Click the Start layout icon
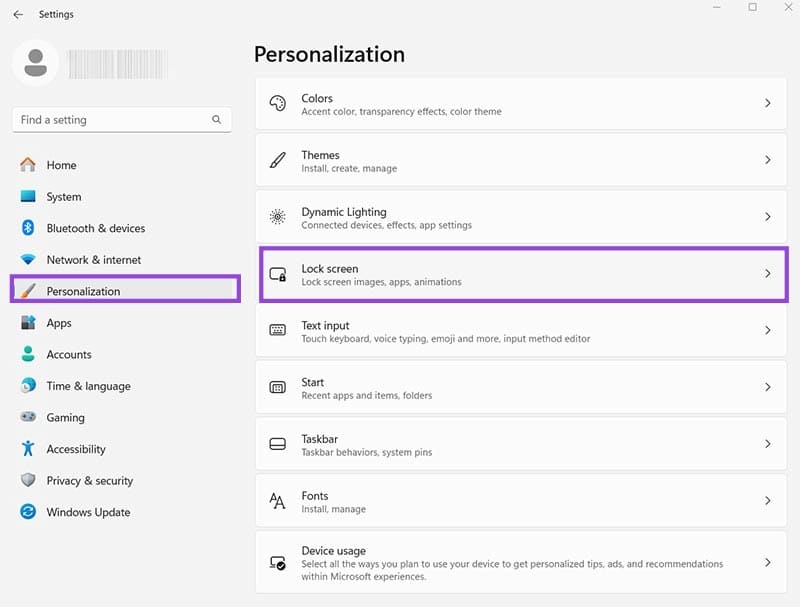Image resolution: width=800 pixels, height=607 pixels. coord(278,388)
